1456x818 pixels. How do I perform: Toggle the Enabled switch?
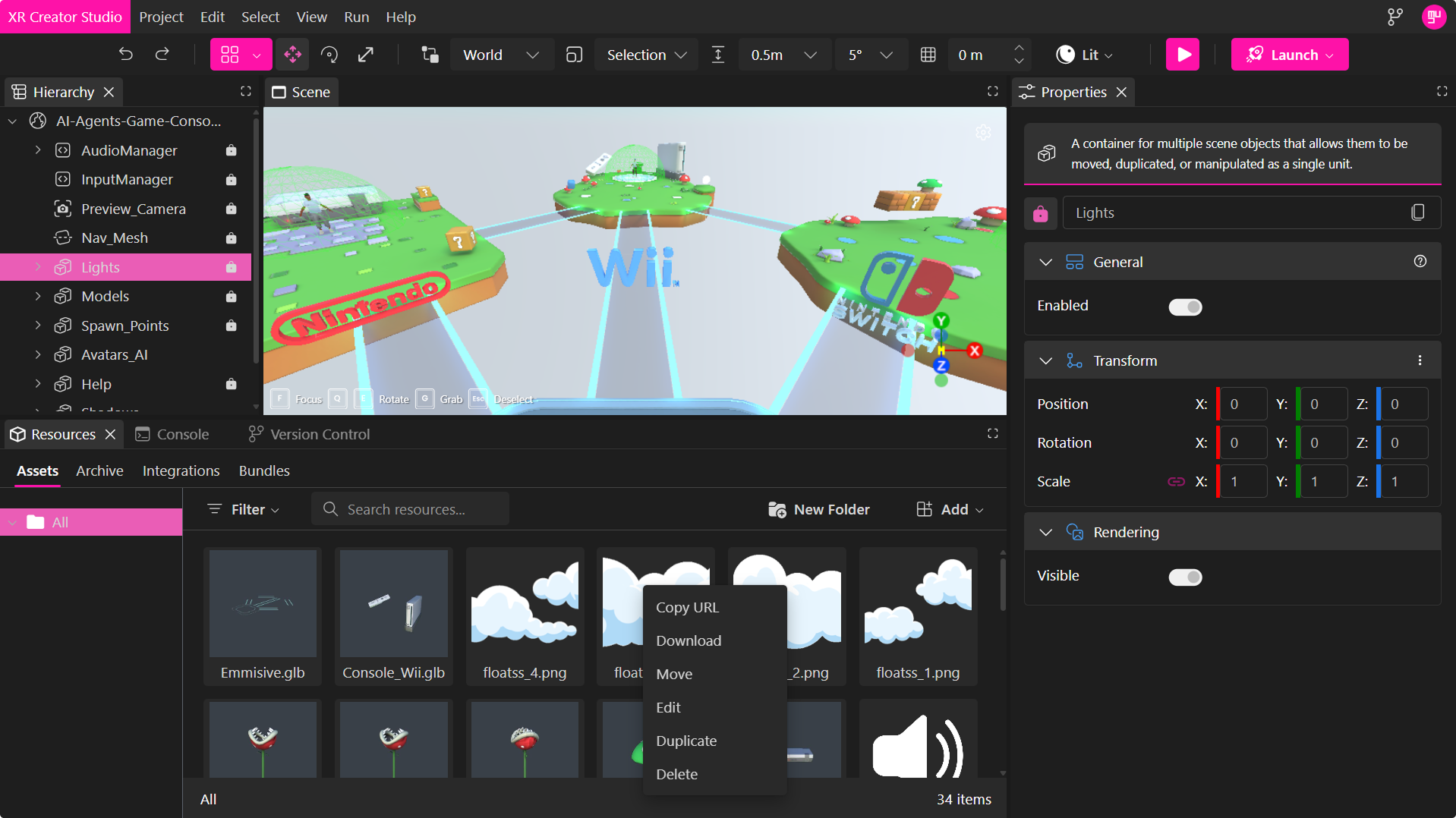pos(1185,307)
